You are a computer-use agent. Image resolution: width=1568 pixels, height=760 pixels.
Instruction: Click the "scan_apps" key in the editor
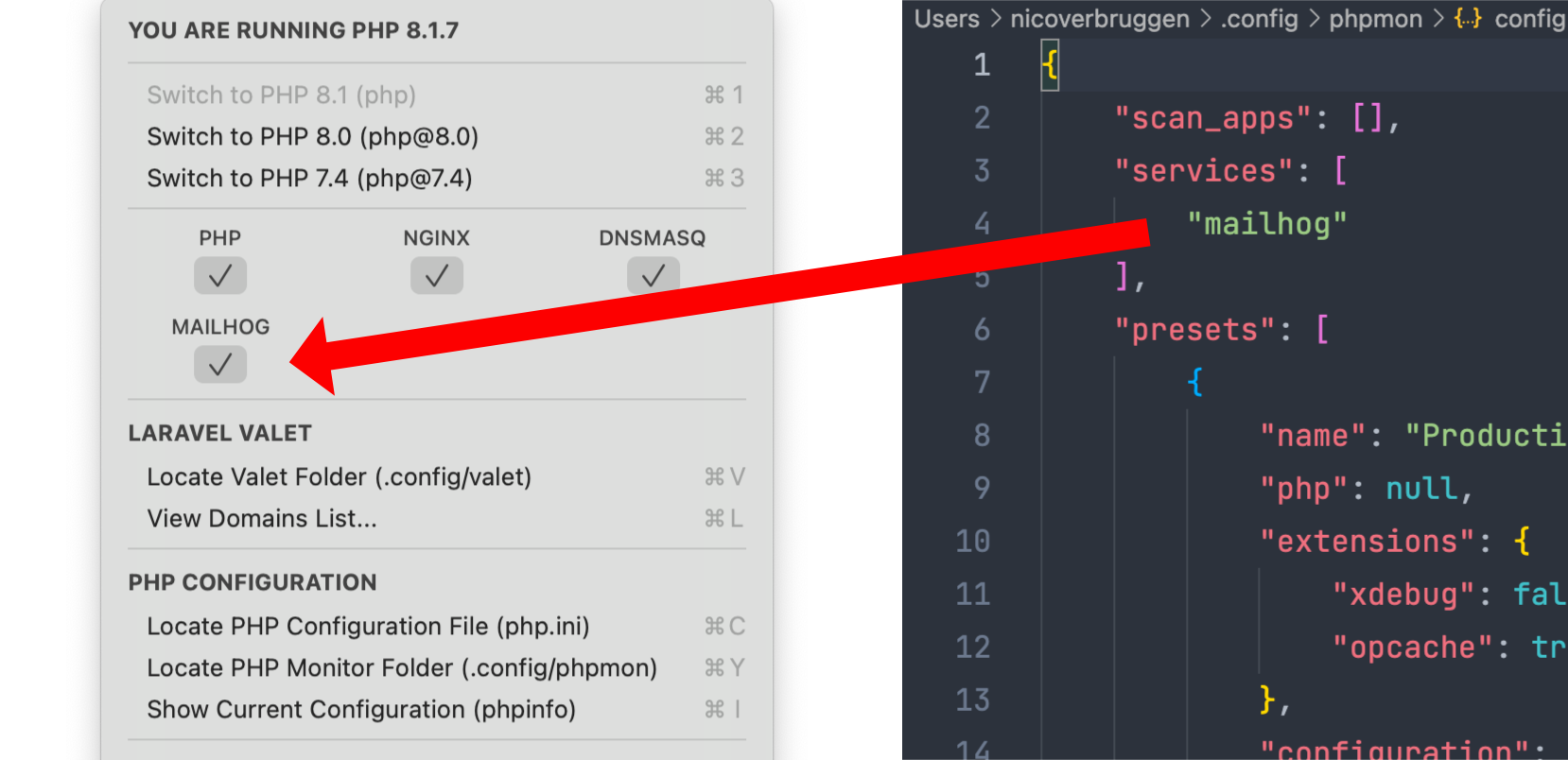1213,119
